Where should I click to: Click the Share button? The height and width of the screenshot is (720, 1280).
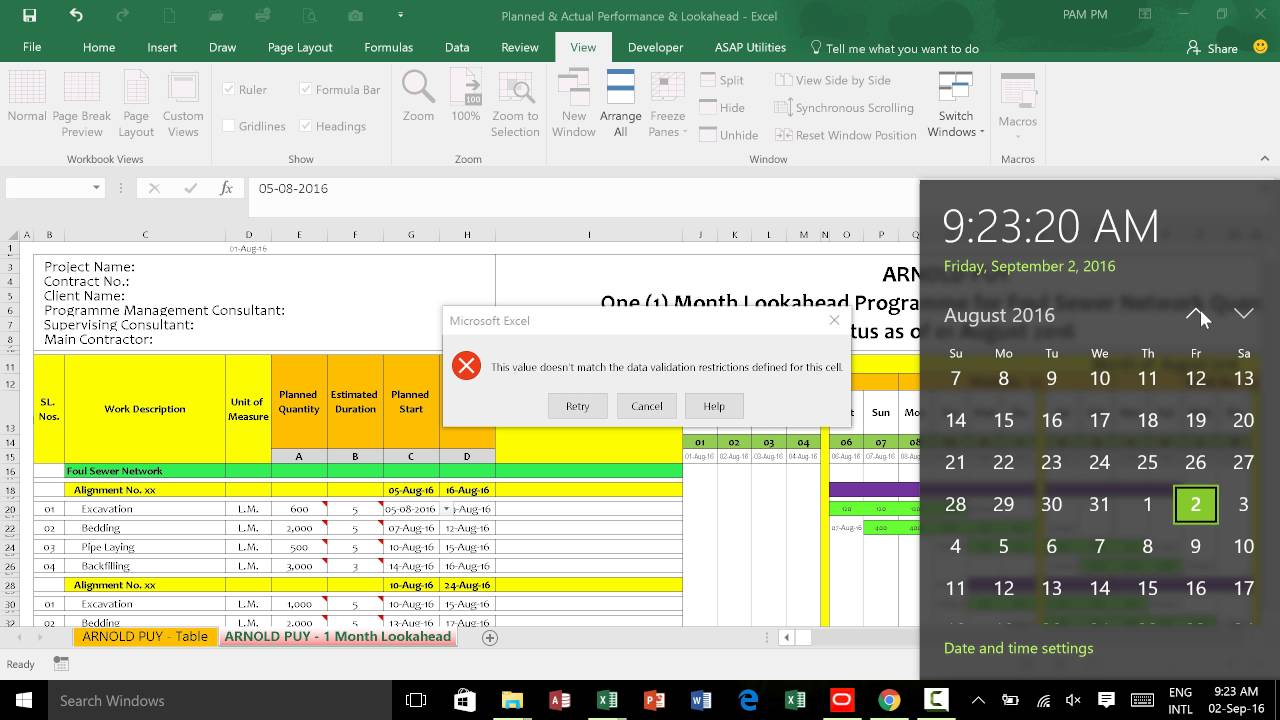(1212, 48)
